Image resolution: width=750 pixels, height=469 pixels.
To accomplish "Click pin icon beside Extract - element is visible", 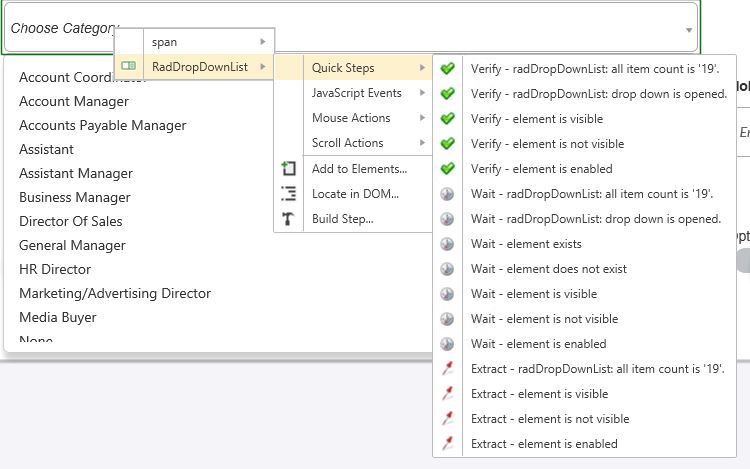I will coord(448,394).
